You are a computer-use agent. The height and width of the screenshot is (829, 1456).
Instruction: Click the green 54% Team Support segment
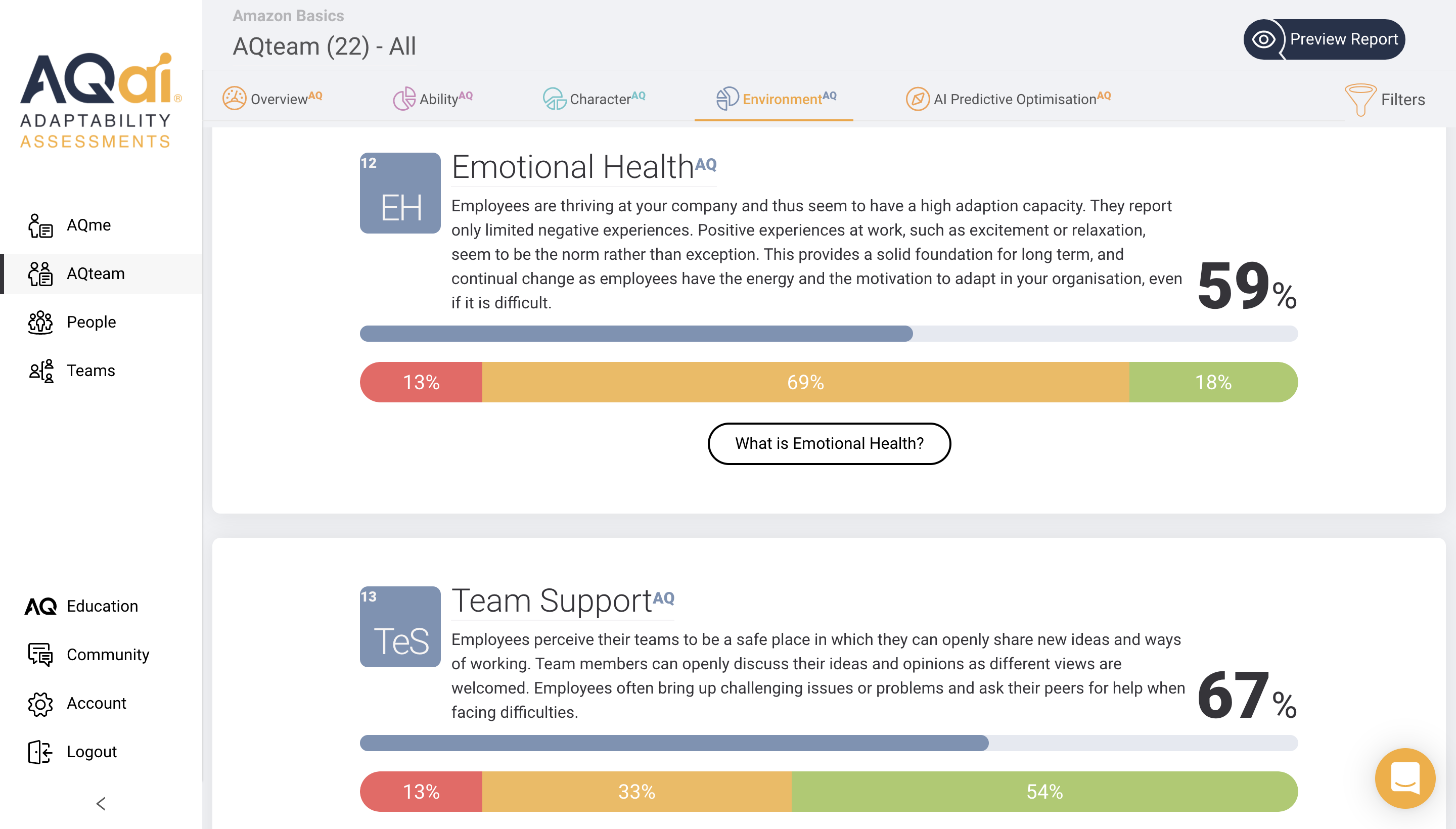(x=1044, y=792)
